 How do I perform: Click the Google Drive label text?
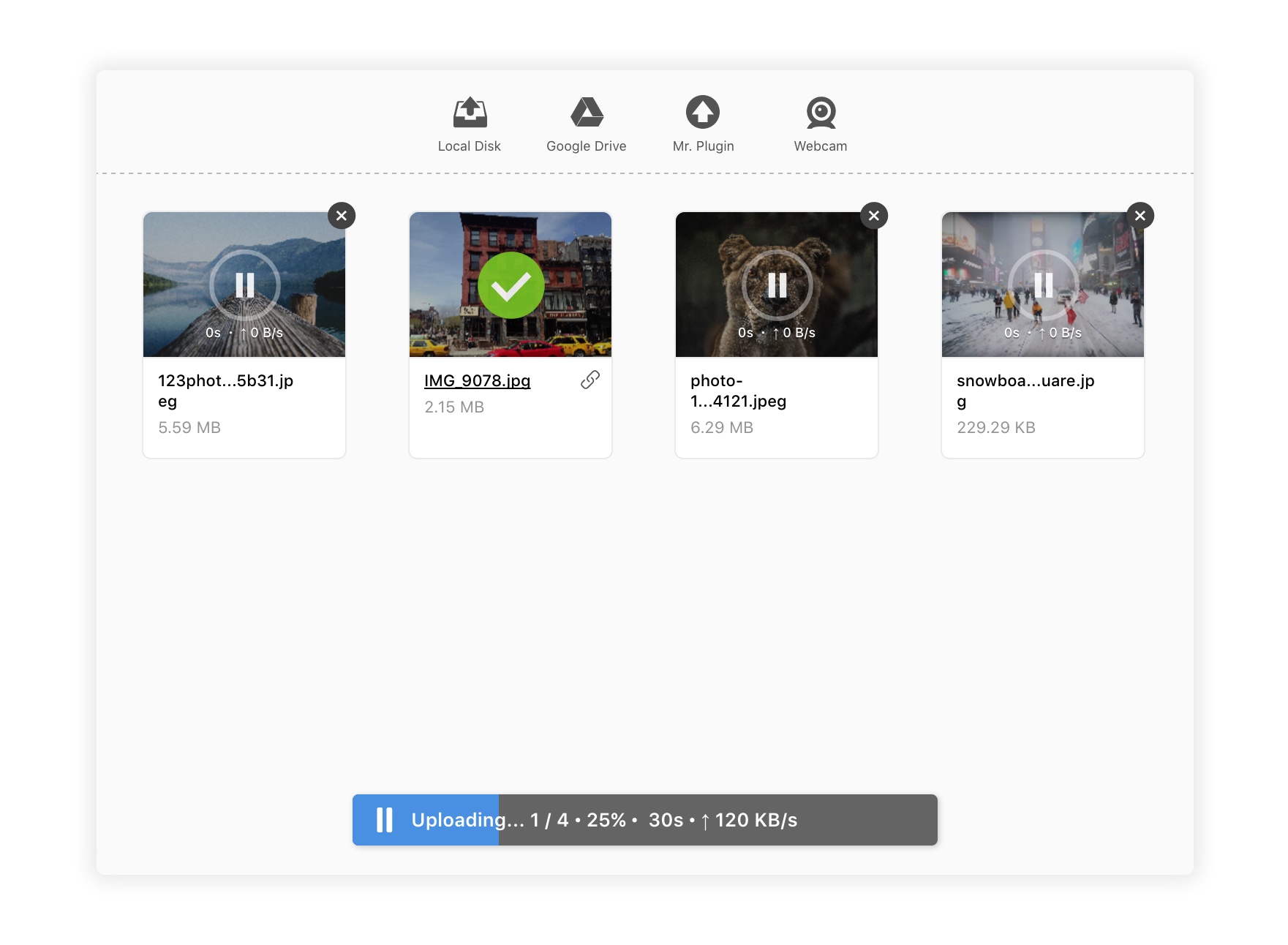tap(587, 146)
